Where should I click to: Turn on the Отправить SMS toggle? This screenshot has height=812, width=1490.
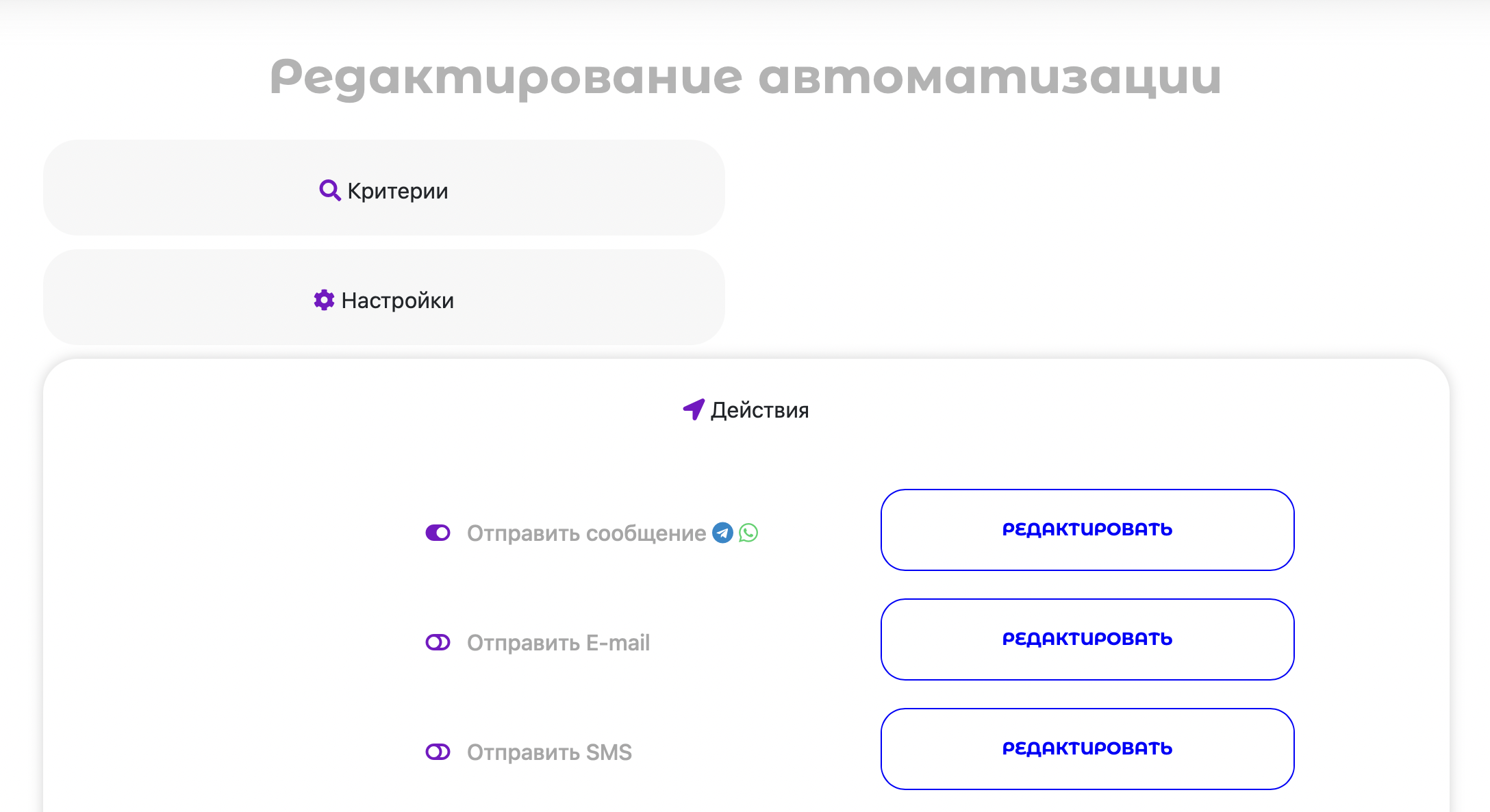(438, 752)
